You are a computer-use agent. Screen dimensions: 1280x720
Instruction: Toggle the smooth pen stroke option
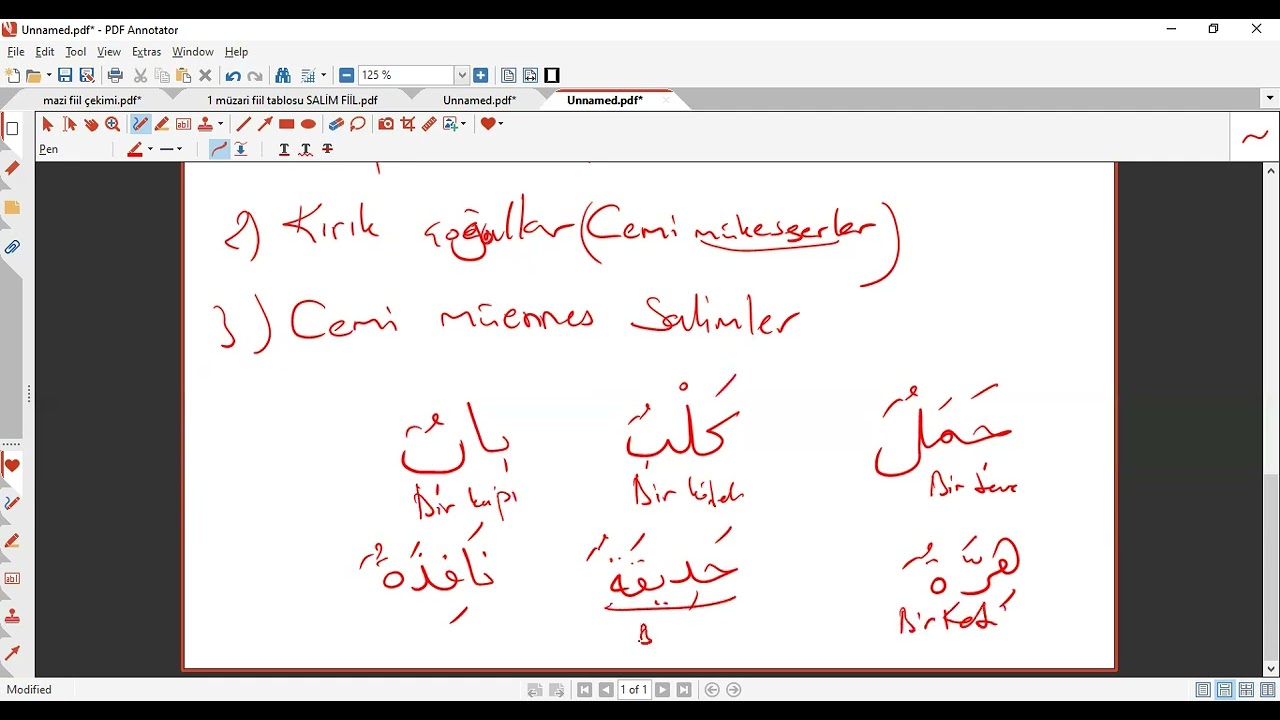tap(219, 149)
